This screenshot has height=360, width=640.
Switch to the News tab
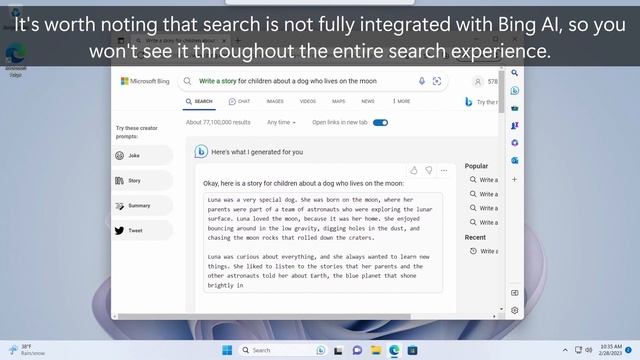368,101
